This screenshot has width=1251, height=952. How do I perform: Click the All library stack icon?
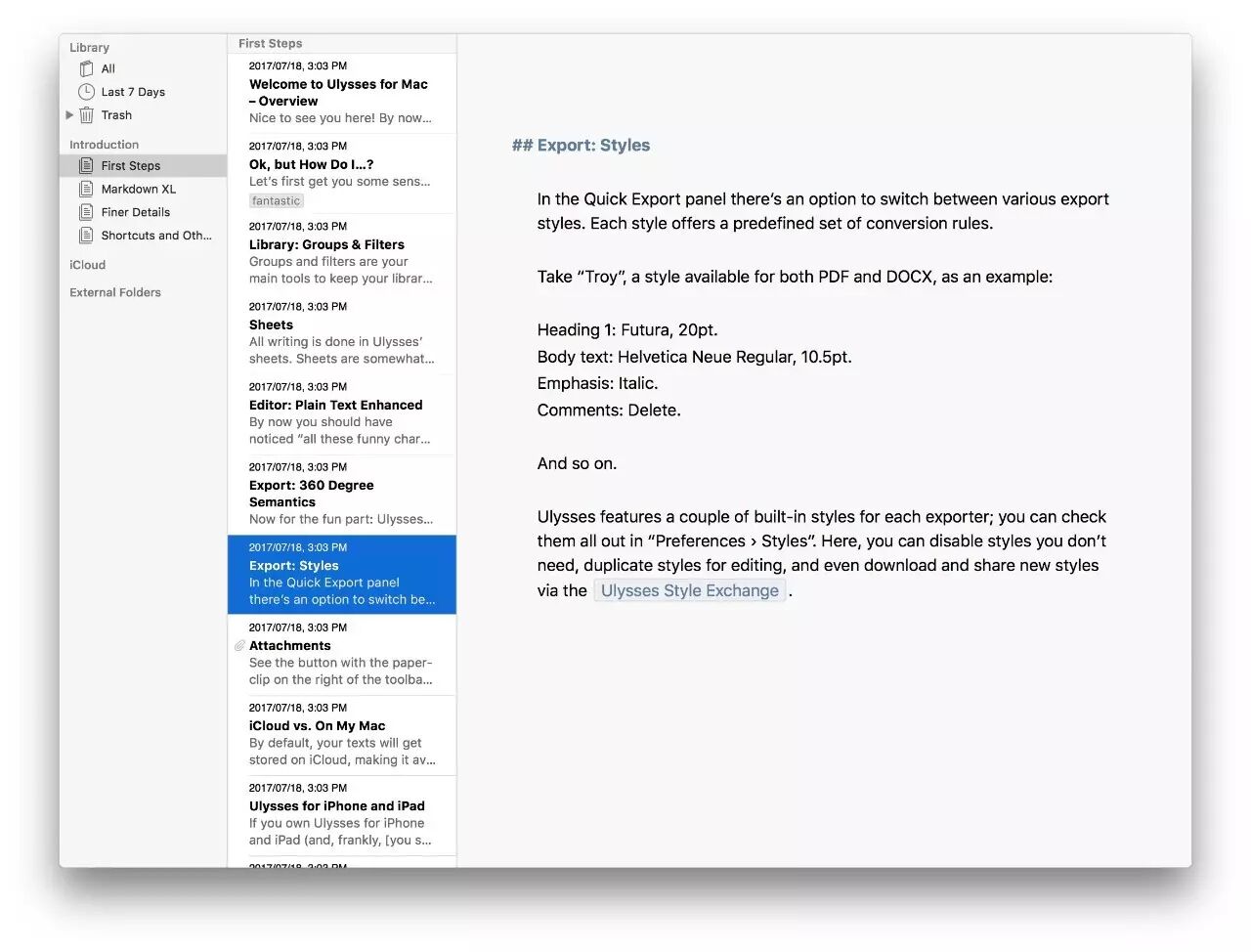click(86, 68)
